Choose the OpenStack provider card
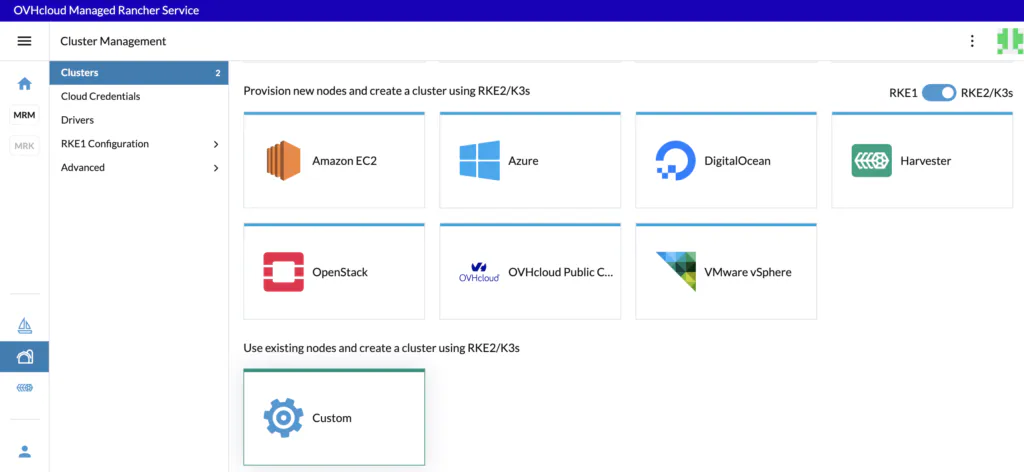1024x472 pixels. tap(334, 272)
